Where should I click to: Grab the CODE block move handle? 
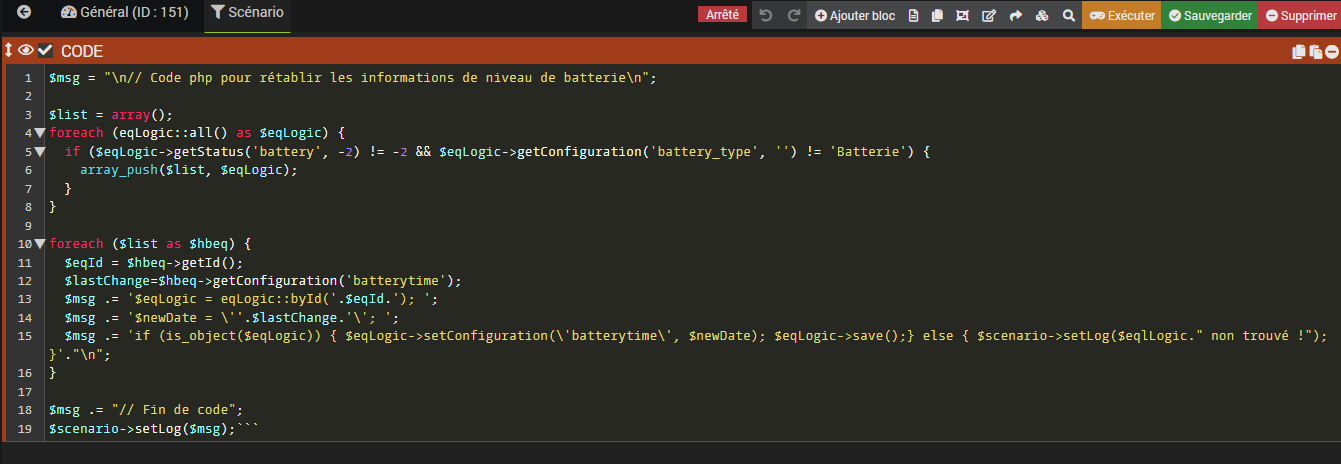8,50
